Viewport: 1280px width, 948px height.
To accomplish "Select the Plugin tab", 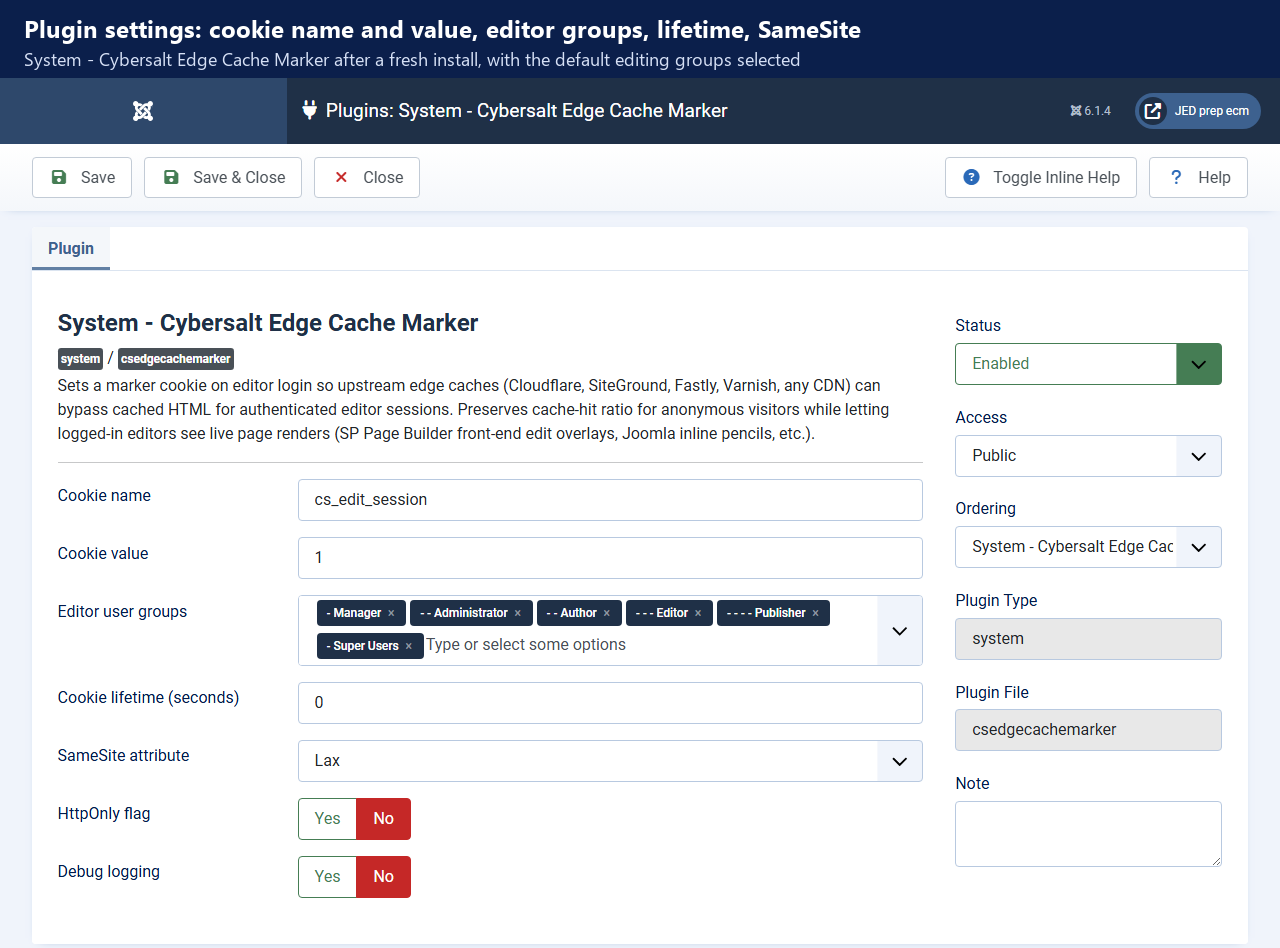I will click(x=71, y=248).
